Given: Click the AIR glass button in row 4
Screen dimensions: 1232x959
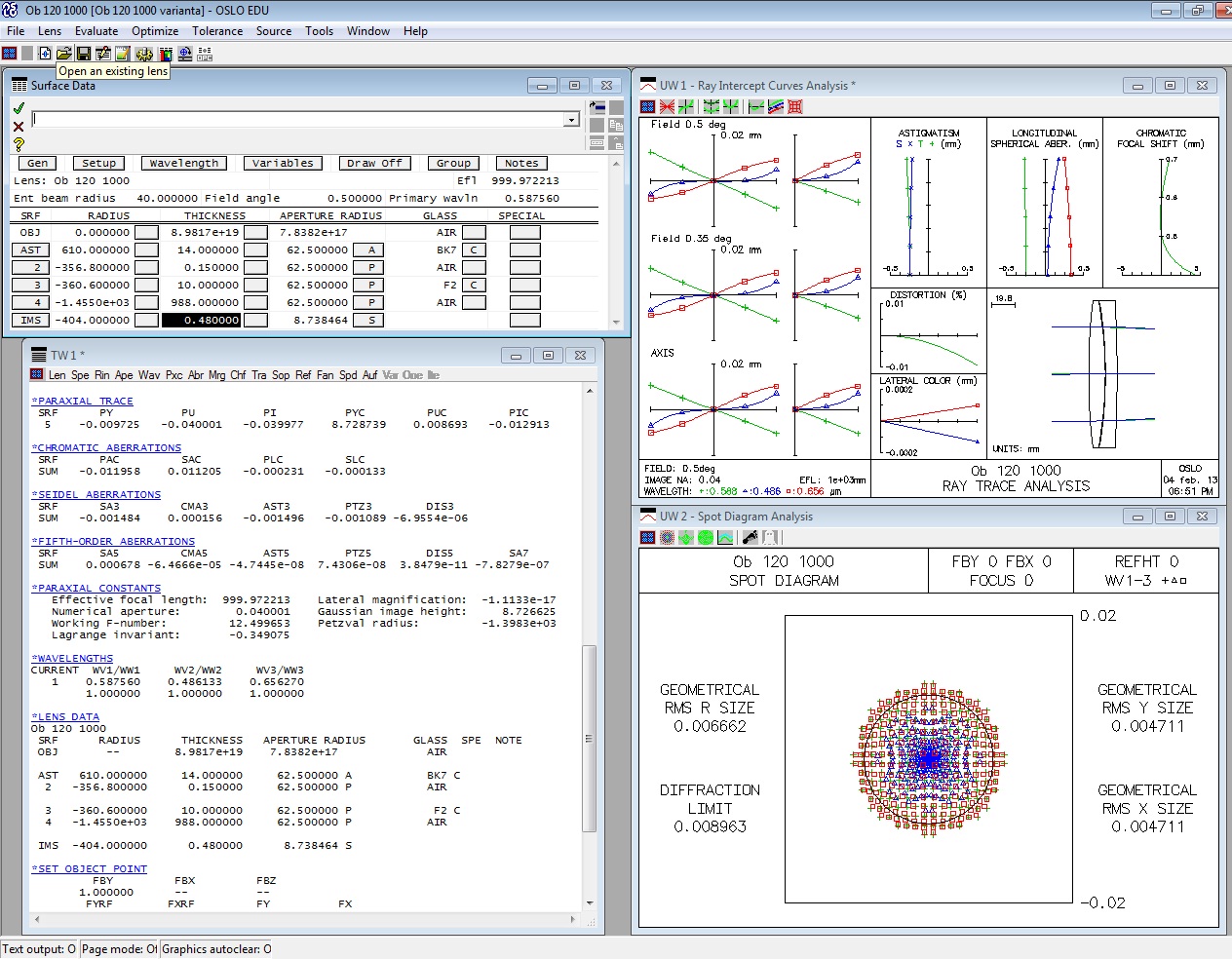Looking at the screenshot, I should pyautogui.click(x=474, y=302).
